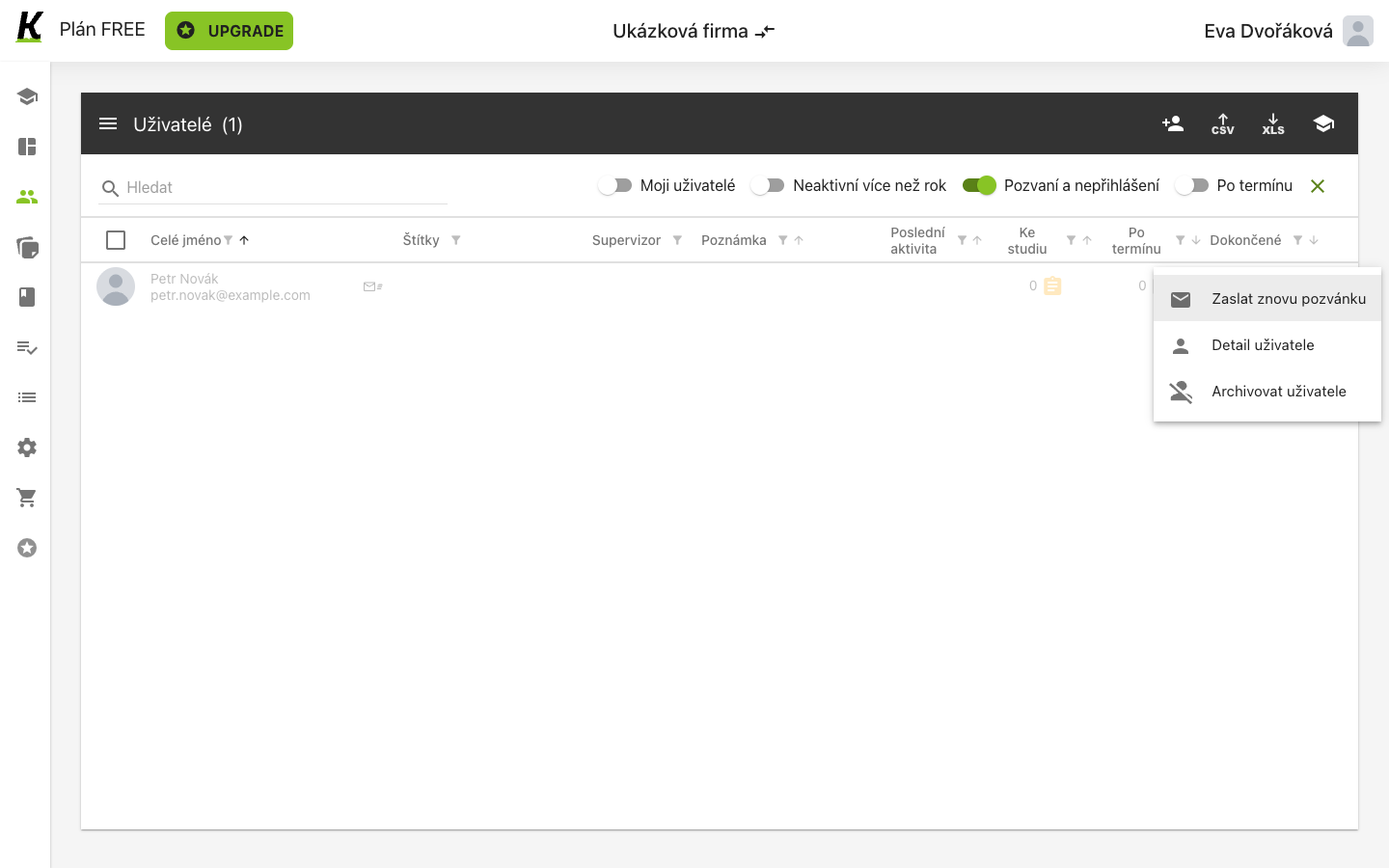Open the filter for Celé jméno column
The width and height of the screenshot is (1389, 868).
[229, 240]
